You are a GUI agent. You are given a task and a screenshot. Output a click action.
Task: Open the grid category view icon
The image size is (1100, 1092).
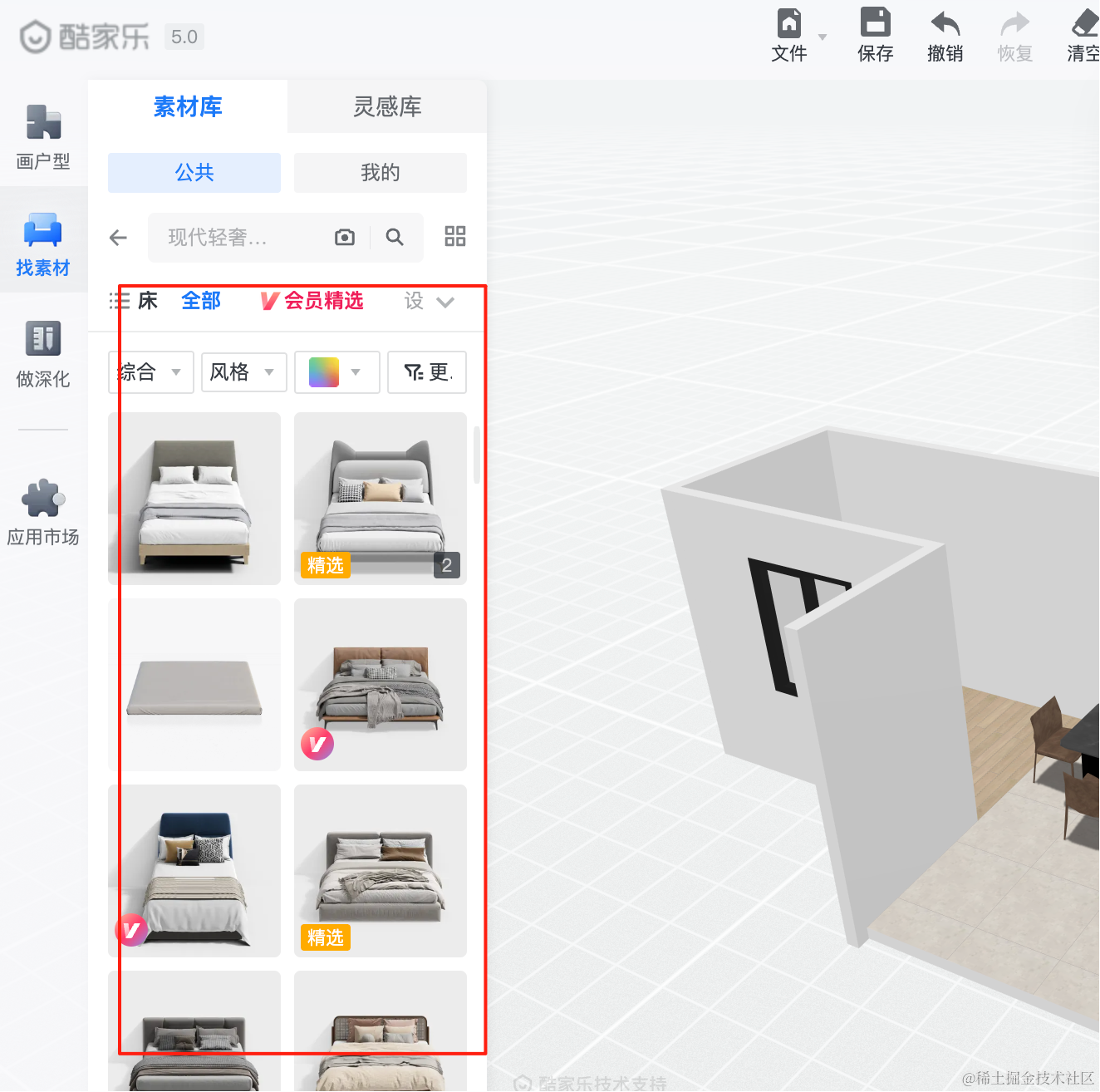click(455, 237)
